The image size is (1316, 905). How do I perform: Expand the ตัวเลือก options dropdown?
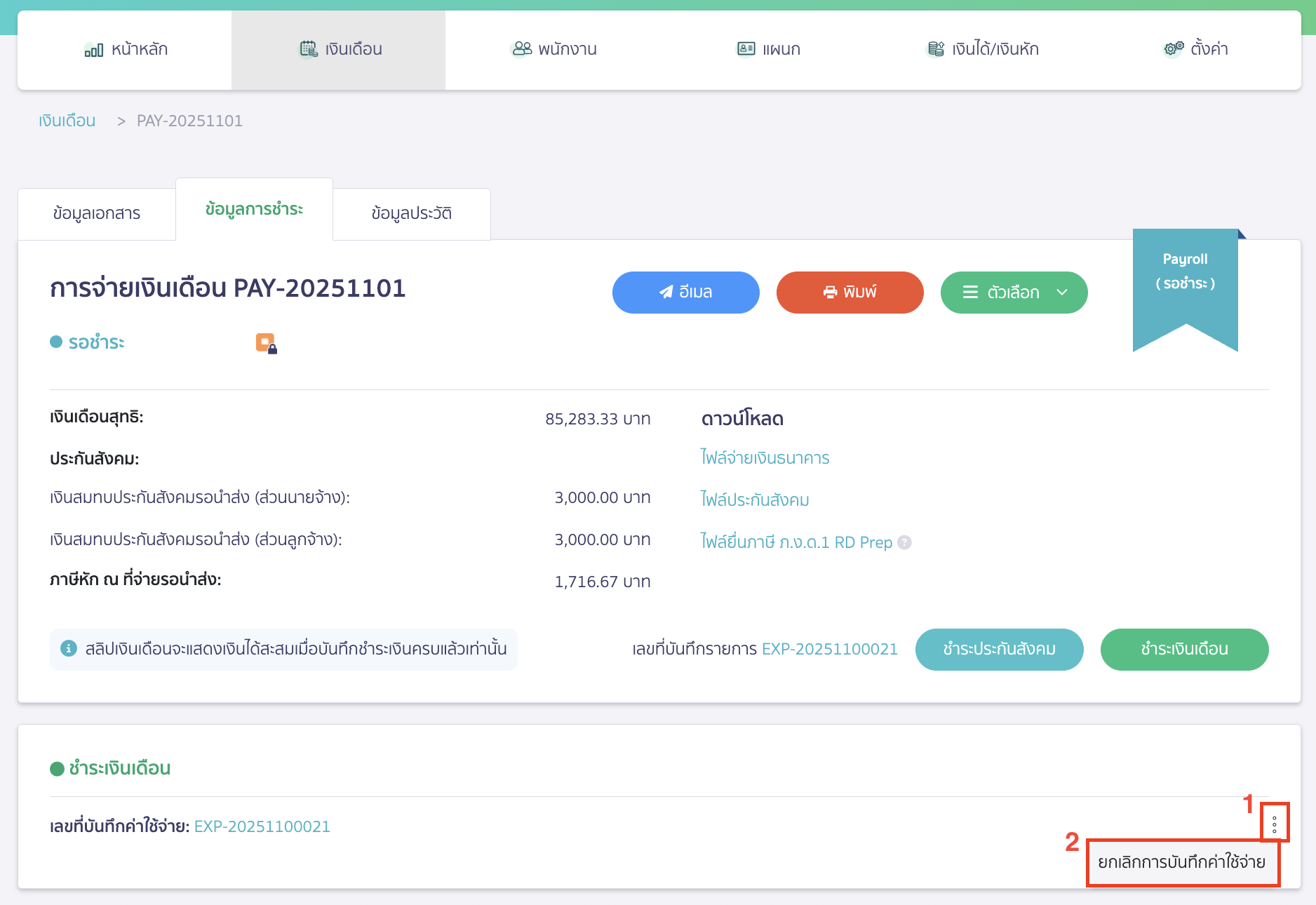(1013, 293)
